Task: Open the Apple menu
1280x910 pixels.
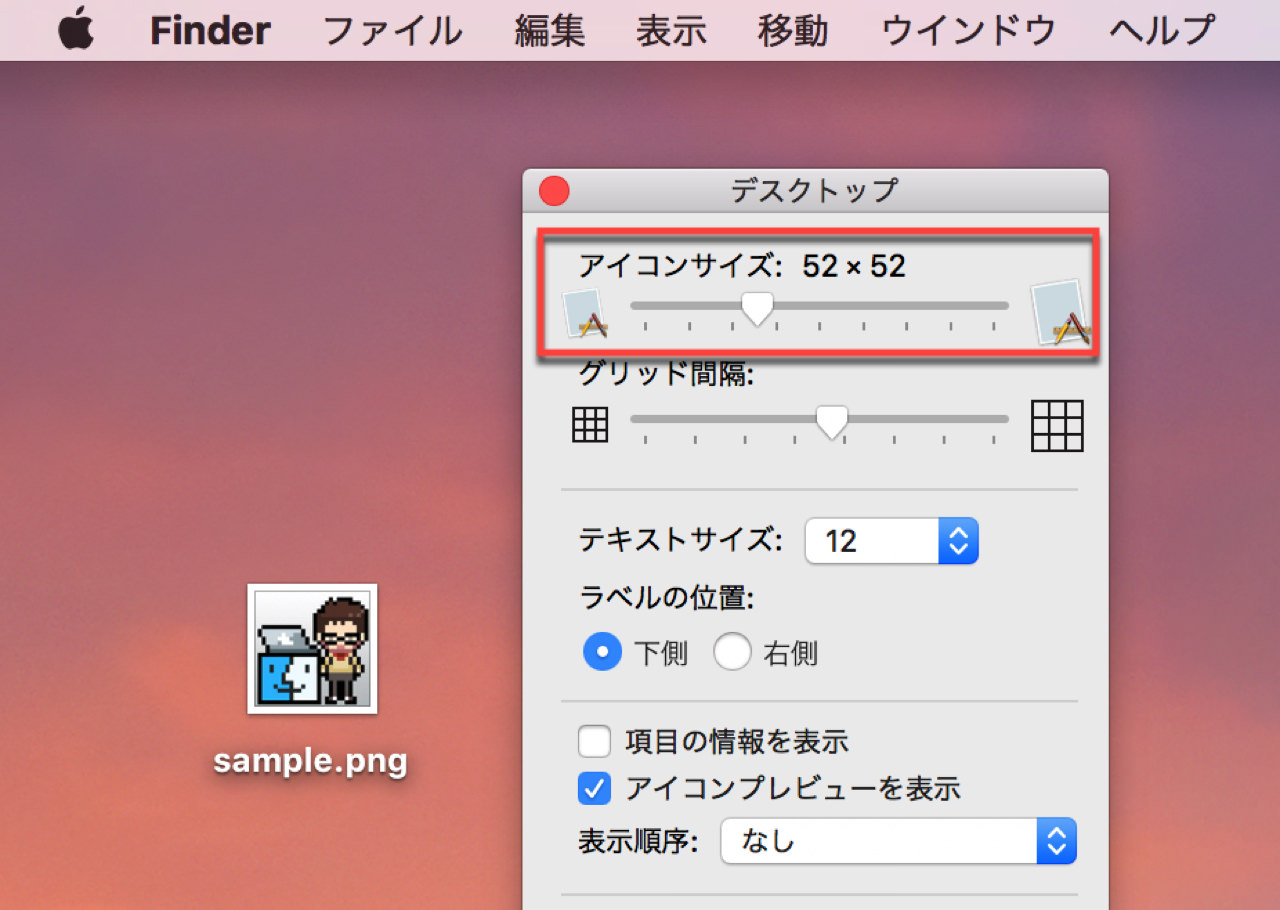Action: 76,31
